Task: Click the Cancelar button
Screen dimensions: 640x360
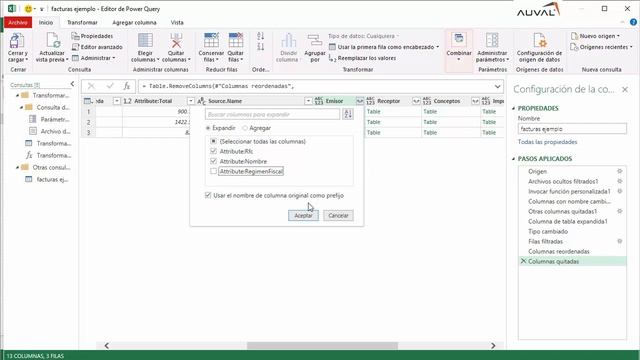Action: 338,216
